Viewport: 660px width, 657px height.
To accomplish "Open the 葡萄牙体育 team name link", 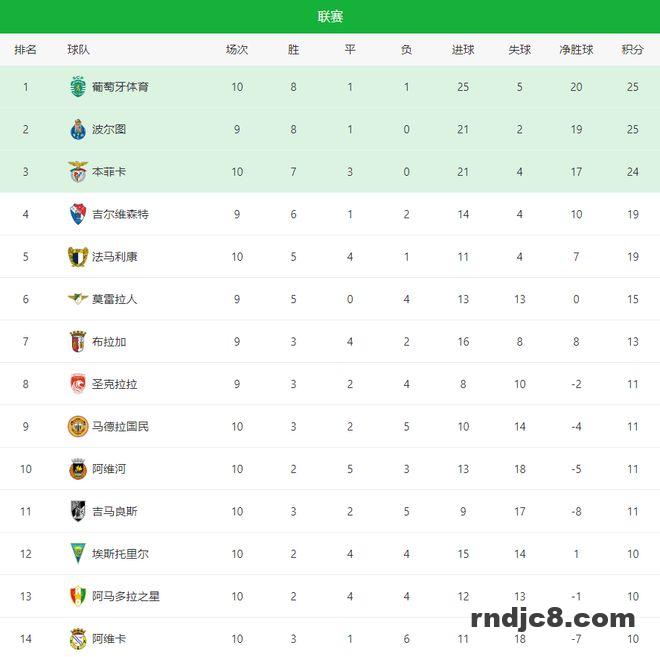I will 120,87.
